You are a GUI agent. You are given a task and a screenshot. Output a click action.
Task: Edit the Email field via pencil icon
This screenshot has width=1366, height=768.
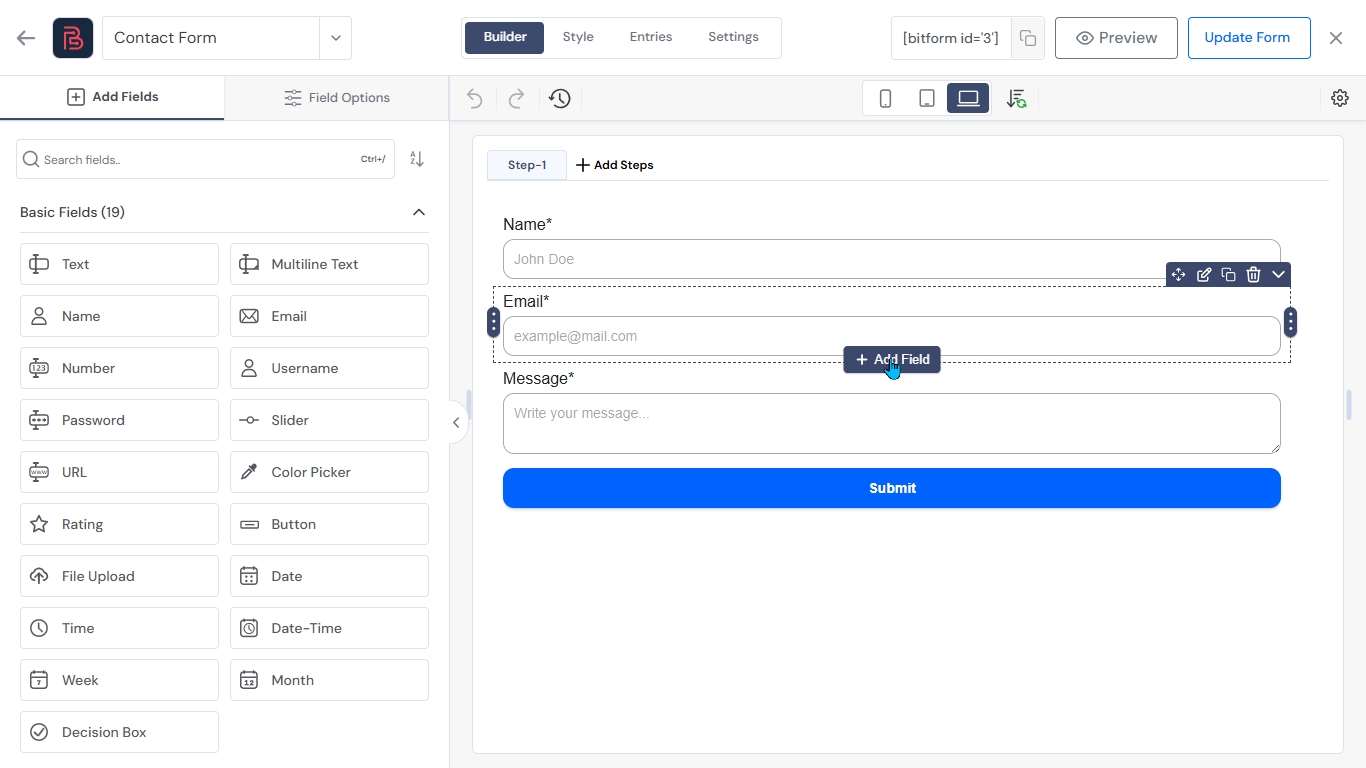point(1204,275)
